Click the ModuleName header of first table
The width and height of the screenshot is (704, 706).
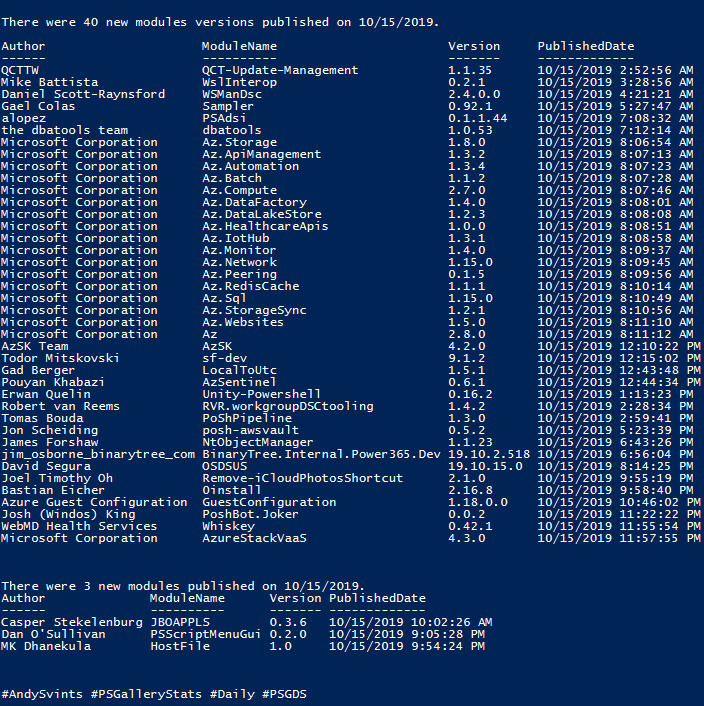(239, 46)
